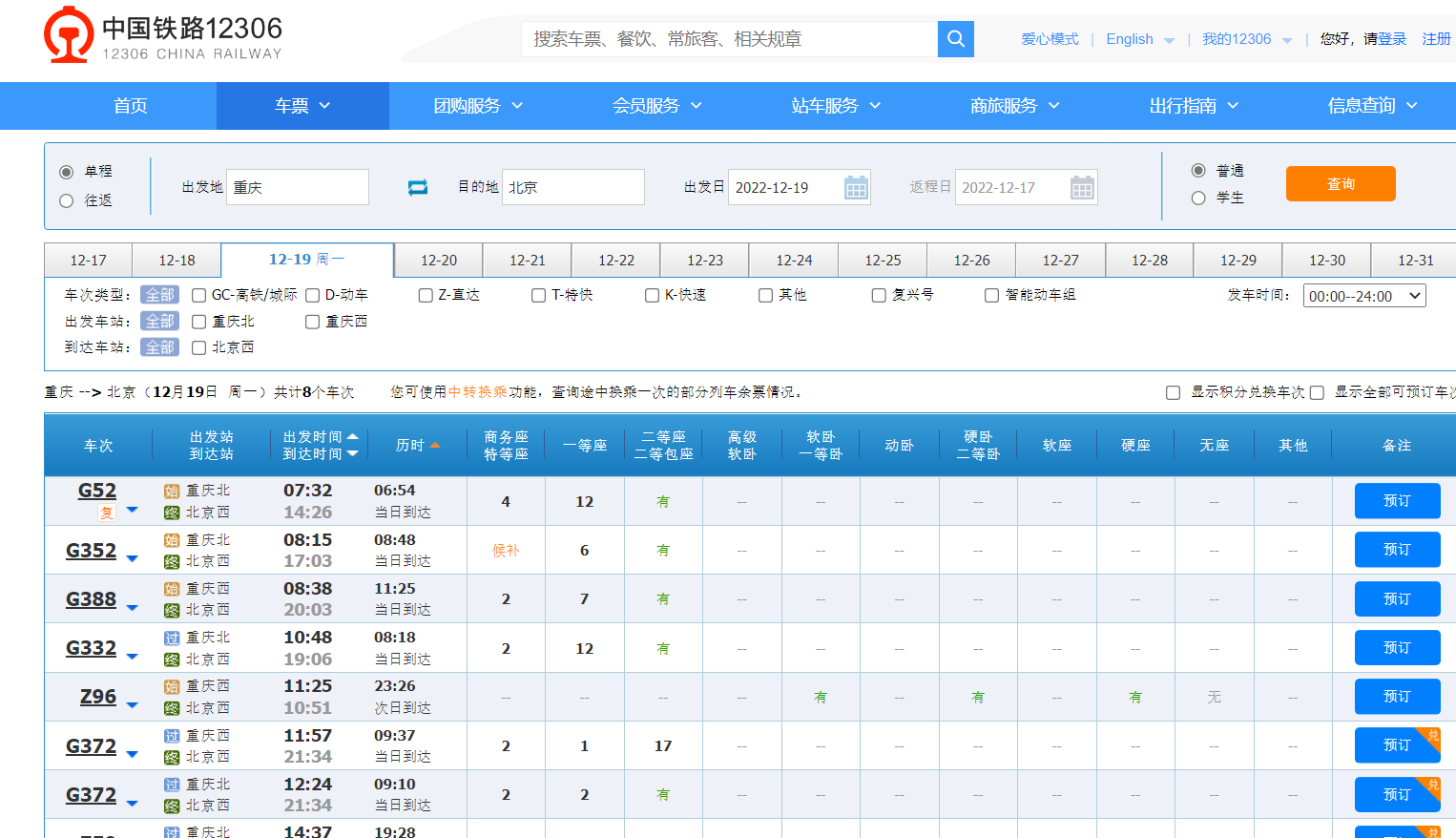Image resolution: width=1456 pixels, height=838 pixels.
Task: Expand G352 train details arrow
Action: (x=133, y=558)
